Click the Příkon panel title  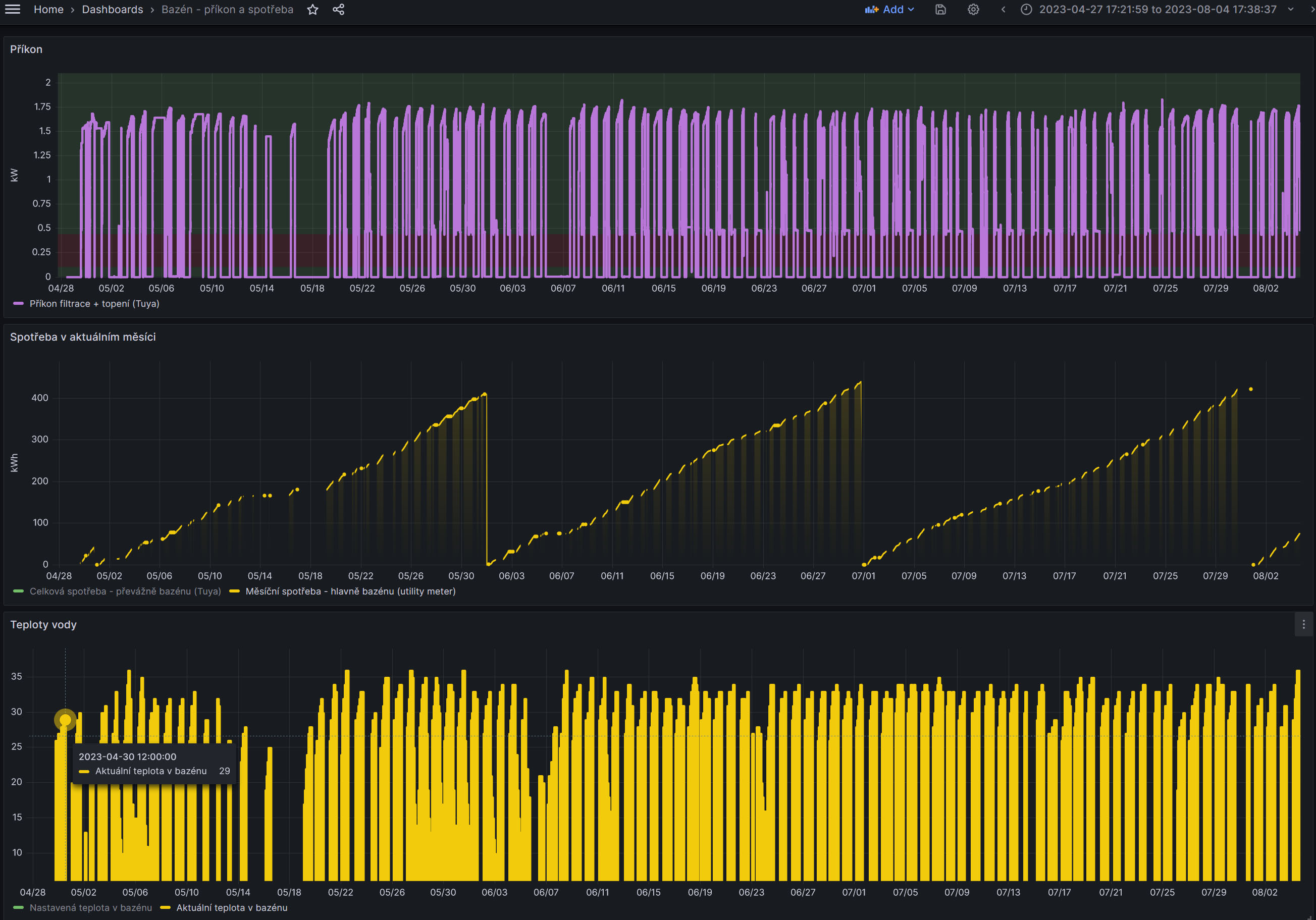tap(26, 49)
